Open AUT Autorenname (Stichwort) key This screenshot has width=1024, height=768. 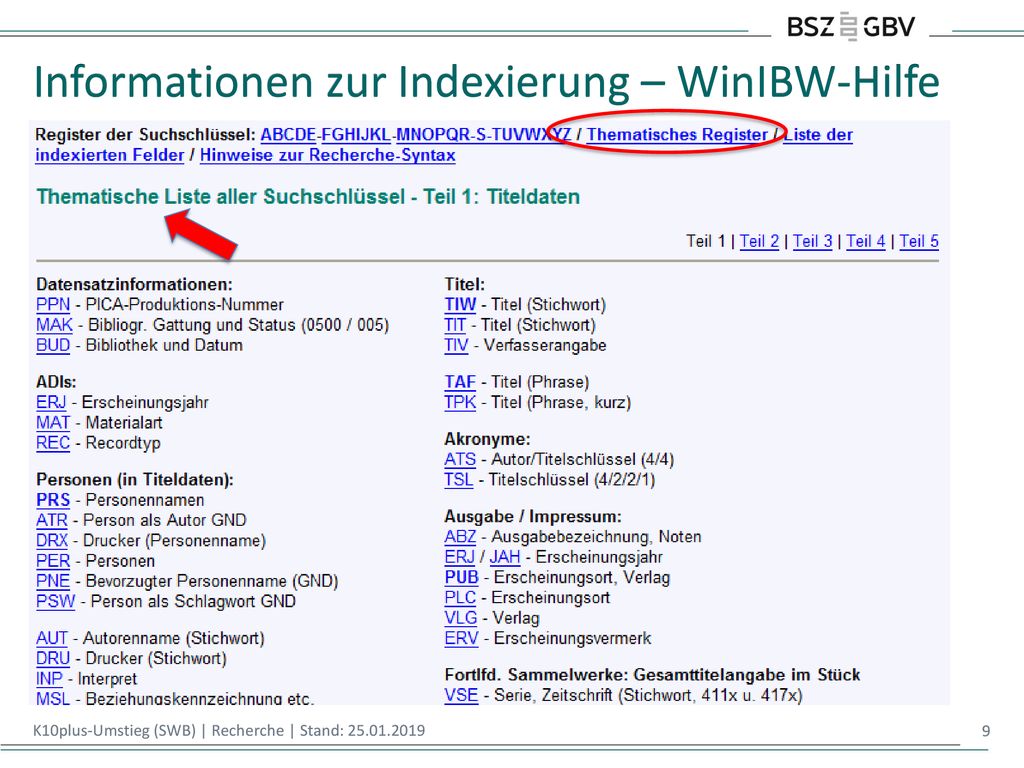tap(52, 638)
